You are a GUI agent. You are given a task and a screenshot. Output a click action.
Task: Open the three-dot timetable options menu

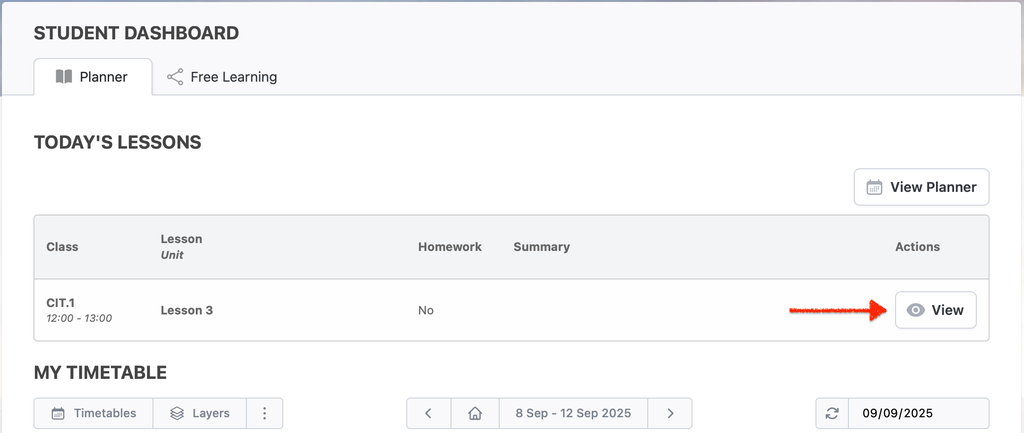[264, 413]
